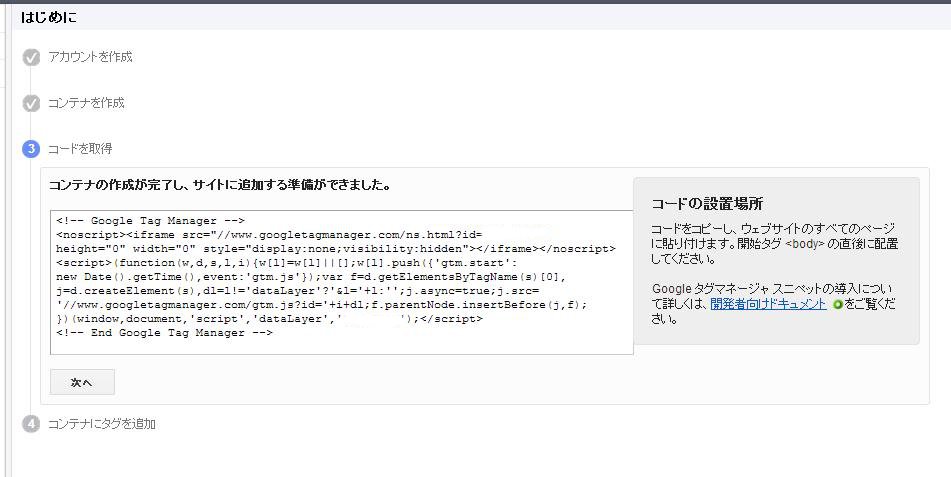Screen dimensions: 951x477
Task: Click the line starting 'new Date().getTime()'
Action: 311,277
